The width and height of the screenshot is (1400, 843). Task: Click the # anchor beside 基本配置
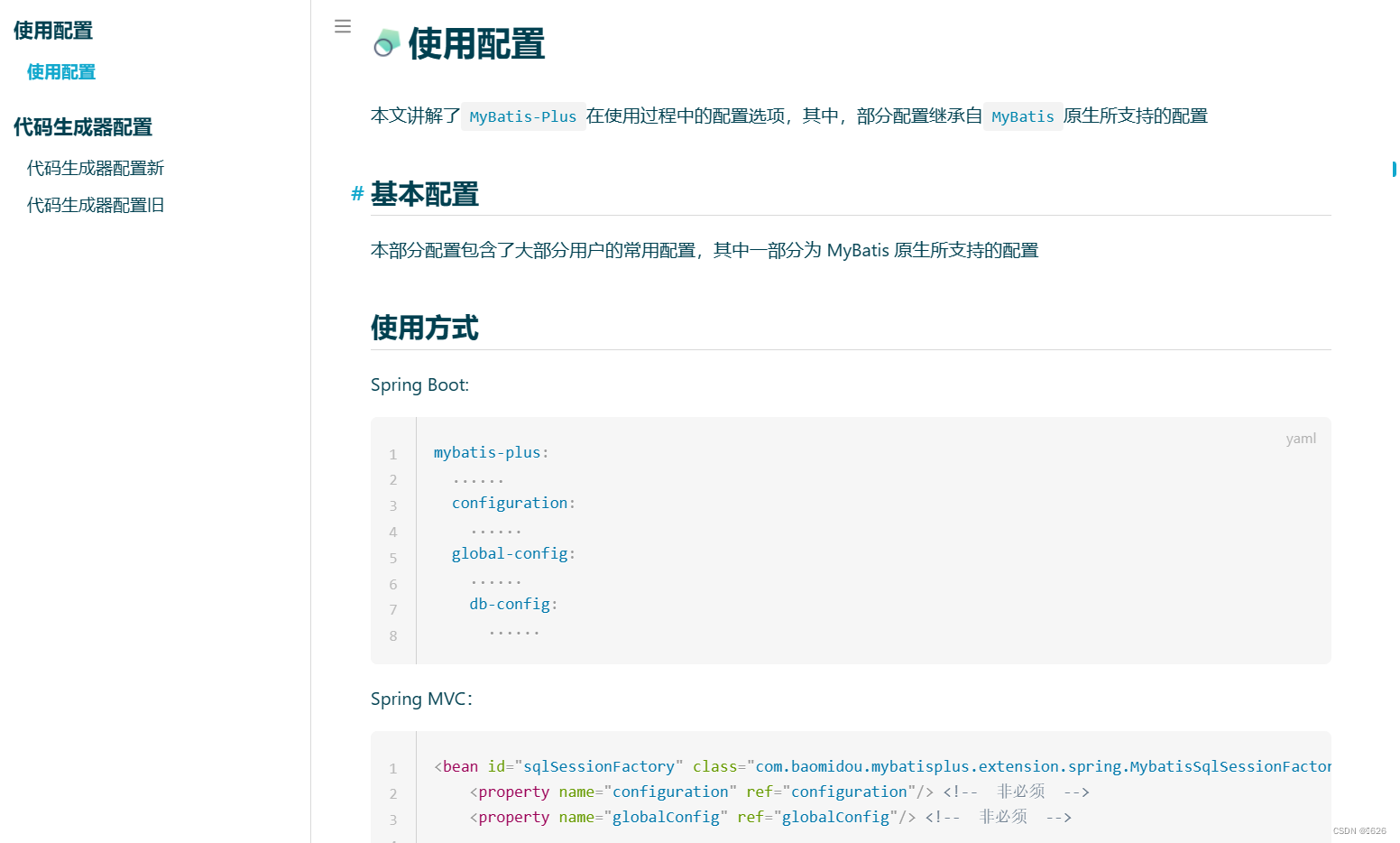click(x=357, y=193)
